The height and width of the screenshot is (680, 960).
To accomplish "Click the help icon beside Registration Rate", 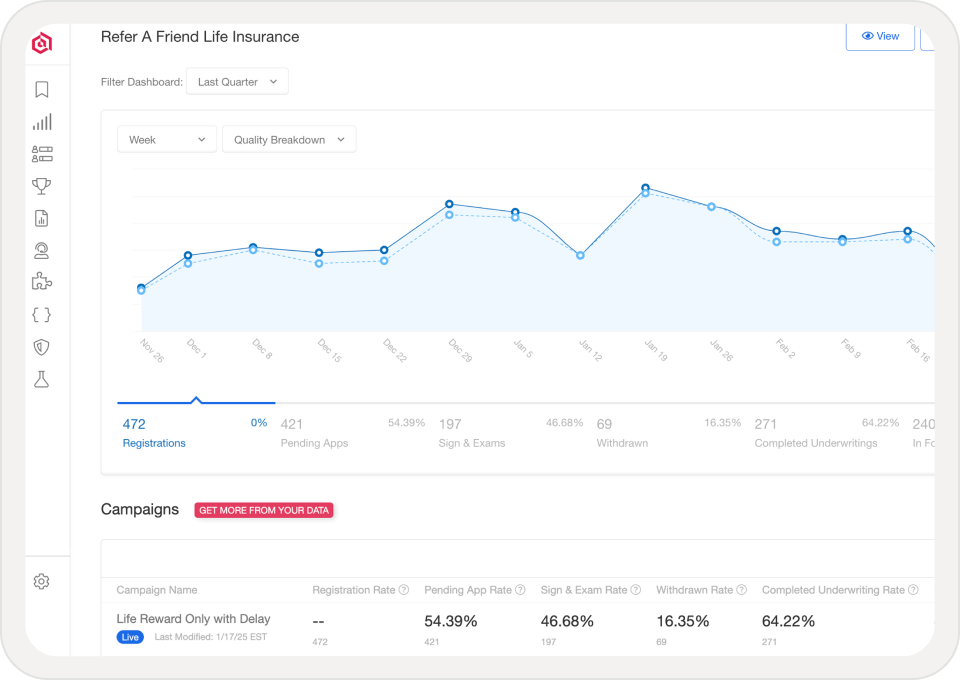I will pyautogui.click(x=403, y=589).
